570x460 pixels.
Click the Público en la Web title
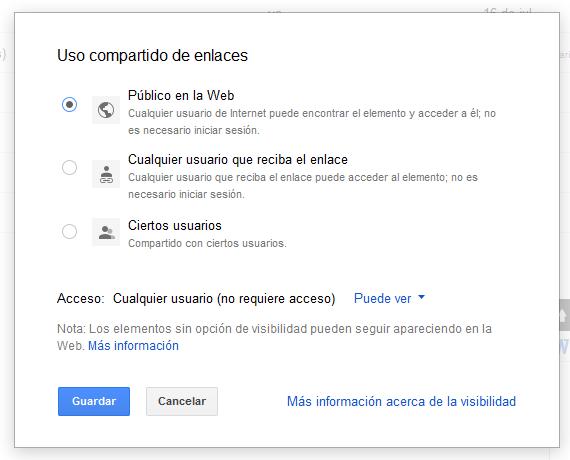click(181, 96)
